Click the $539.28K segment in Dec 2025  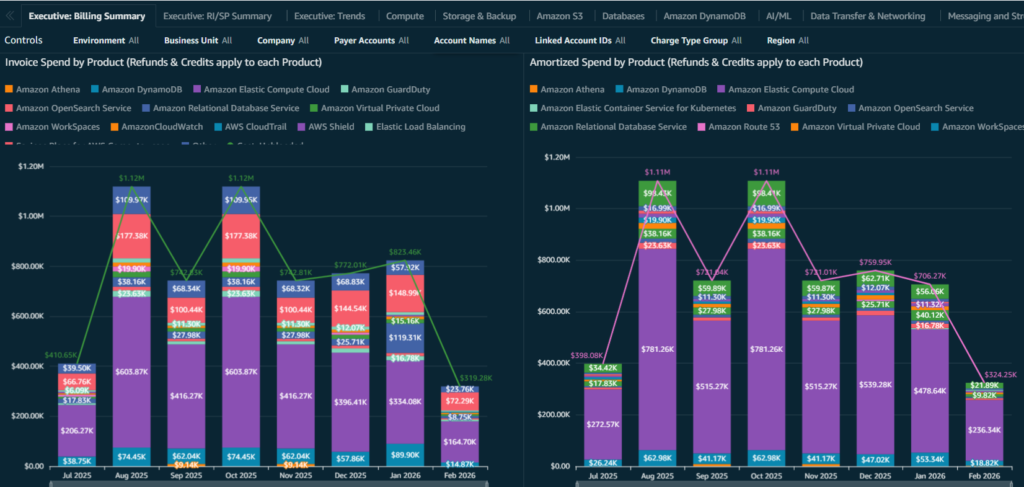tap(875, 385)
